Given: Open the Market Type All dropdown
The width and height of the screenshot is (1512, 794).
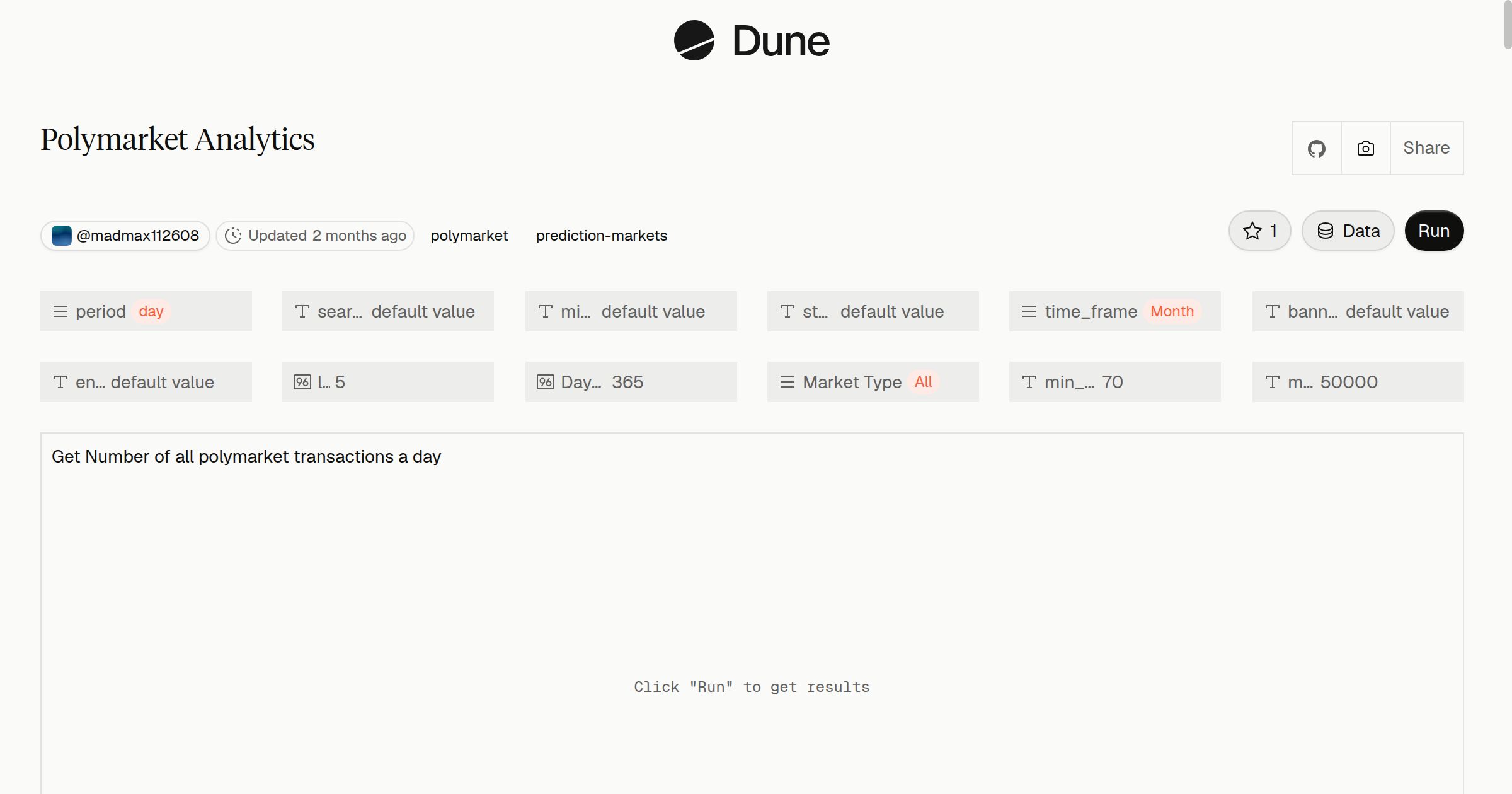Looking at the screenshot, I should coord(873,382).
